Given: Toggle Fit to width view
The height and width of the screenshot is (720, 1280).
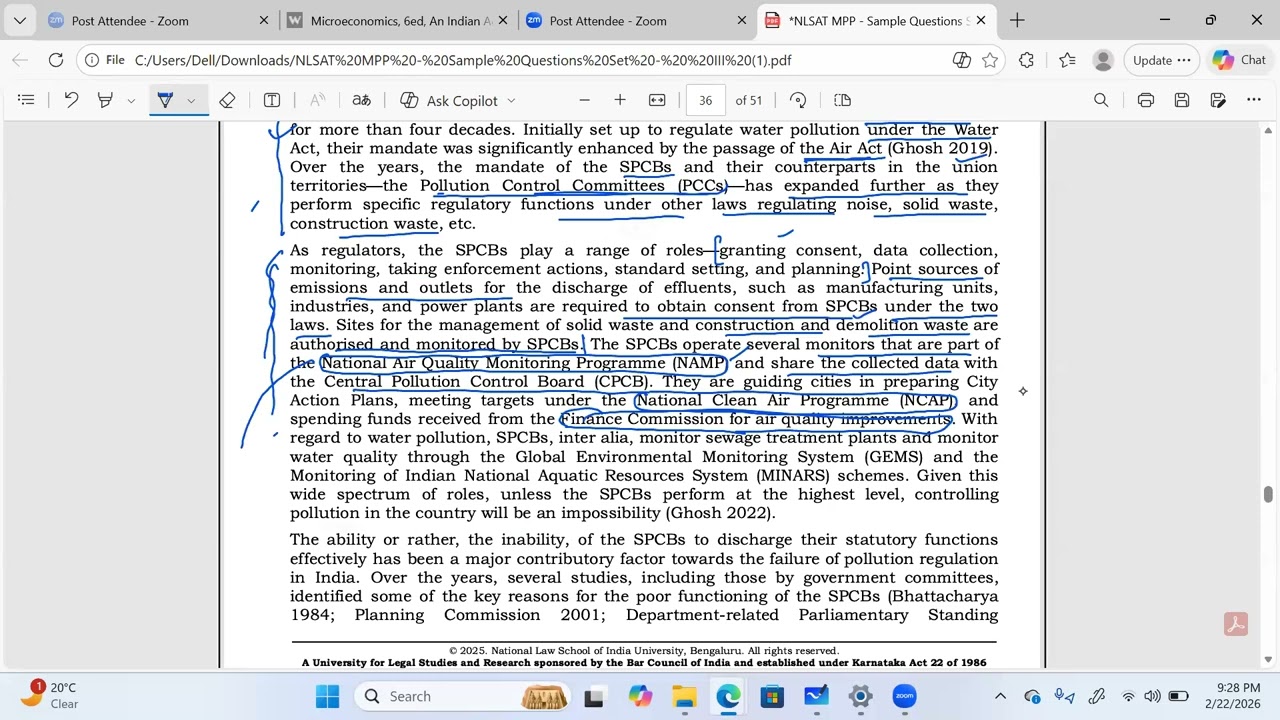Looking at the screenshot, I should point(657,100).
